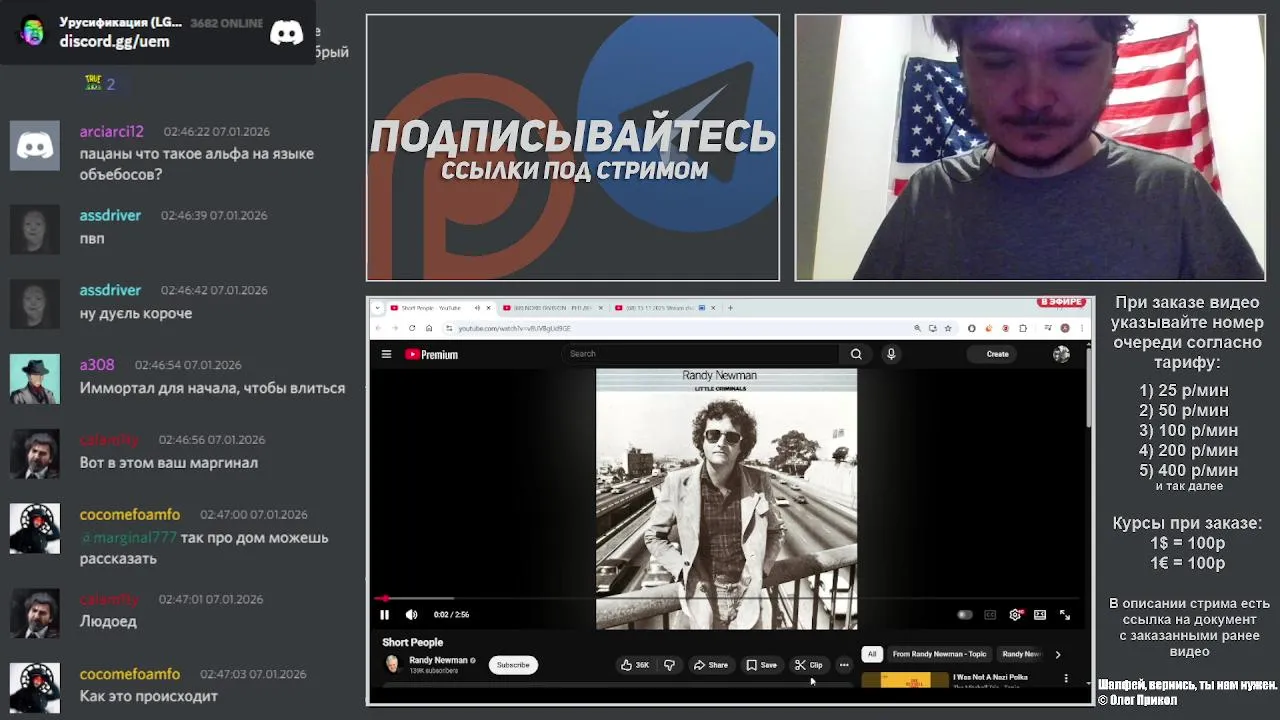
Task: Pause the Short People video
Action: pos(384,615)
